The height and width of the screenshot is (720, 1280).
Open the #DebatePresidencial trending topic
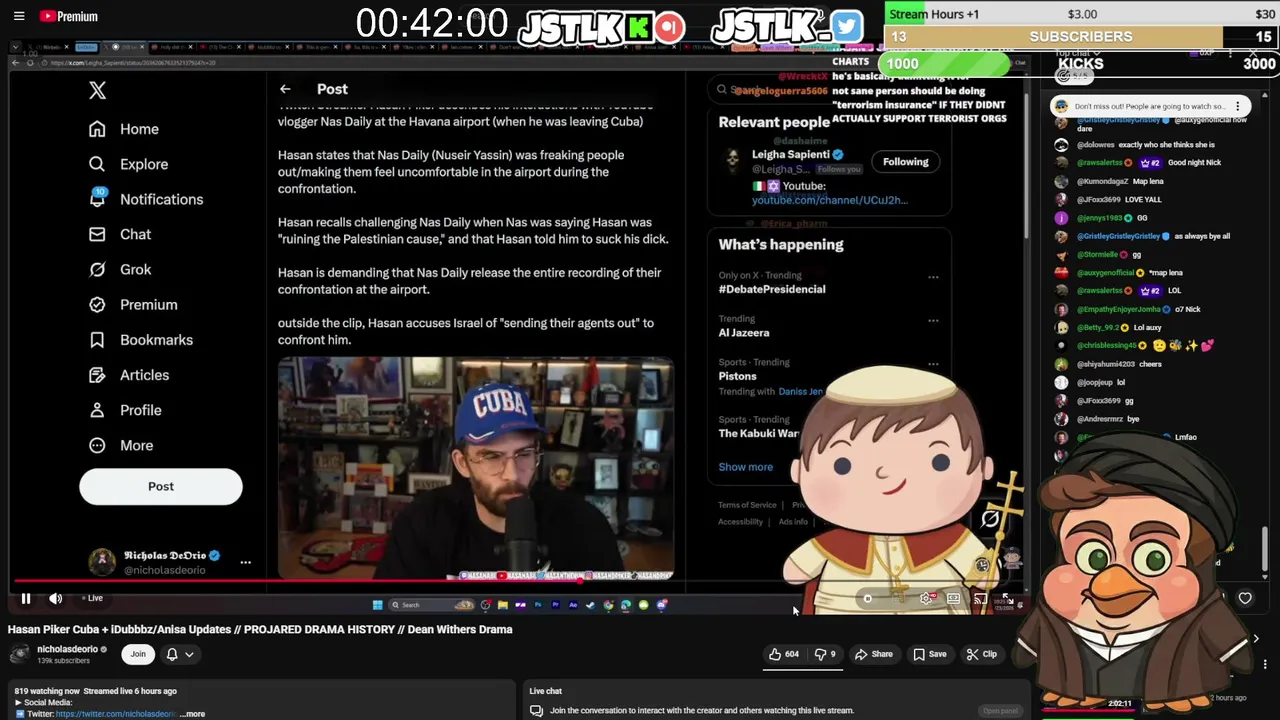click(771, 289)
